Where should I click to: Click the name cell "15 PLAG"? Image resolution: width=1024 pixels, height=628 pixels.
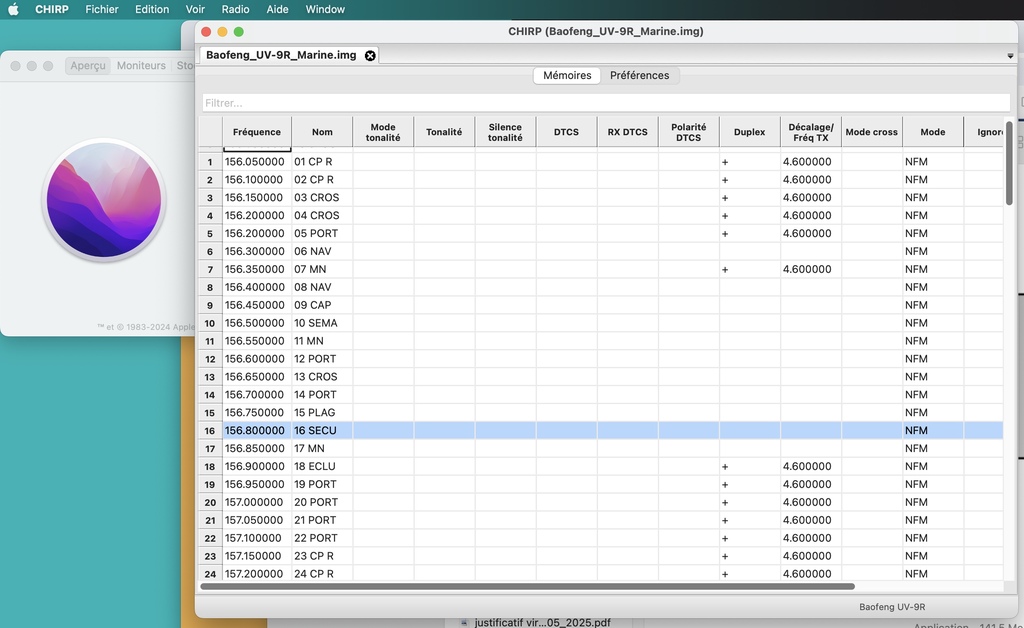click(322, 413)
